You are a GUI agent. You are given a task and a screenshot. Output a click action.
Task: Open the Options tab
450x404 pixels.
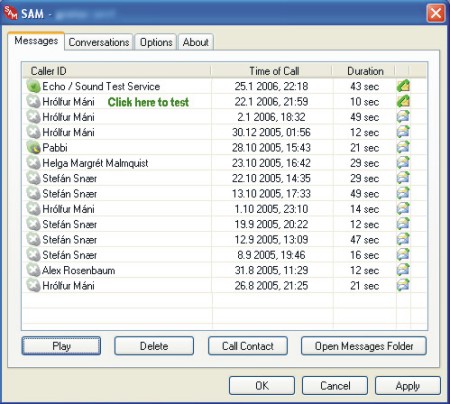[x=156, y=42]
